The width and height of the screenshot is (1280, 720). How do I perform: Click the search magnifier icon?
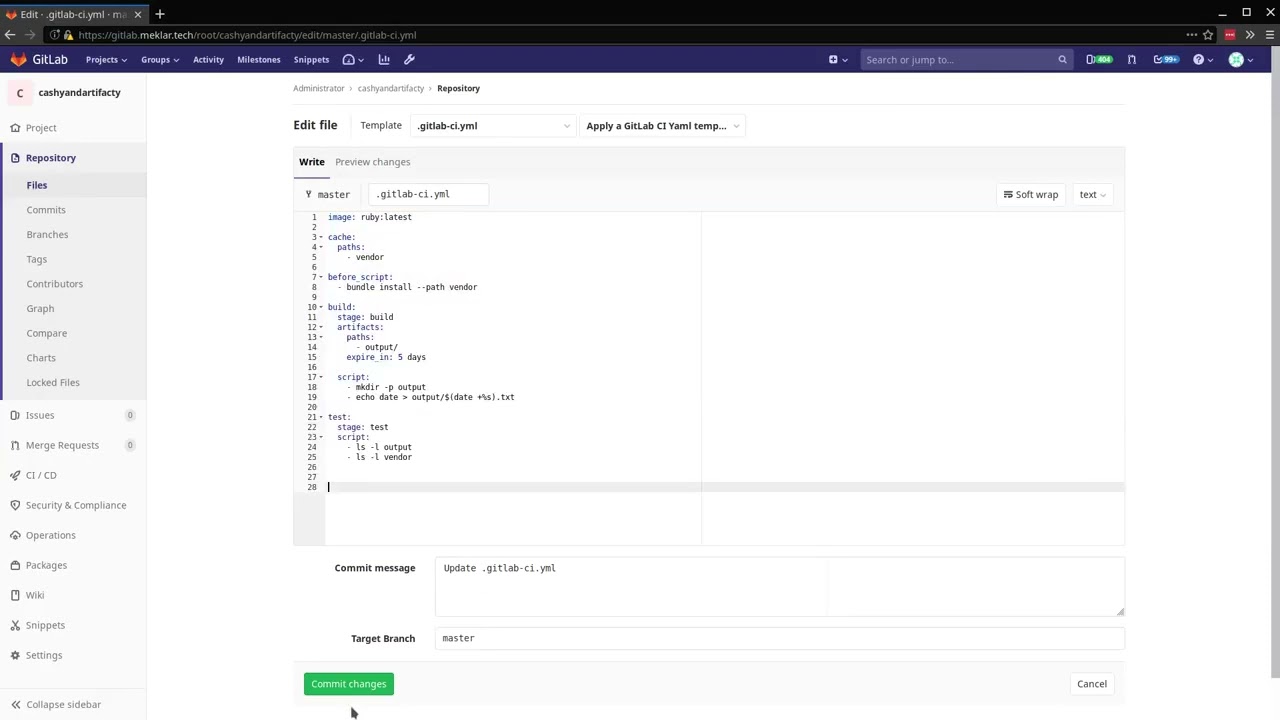point(1062,59)
